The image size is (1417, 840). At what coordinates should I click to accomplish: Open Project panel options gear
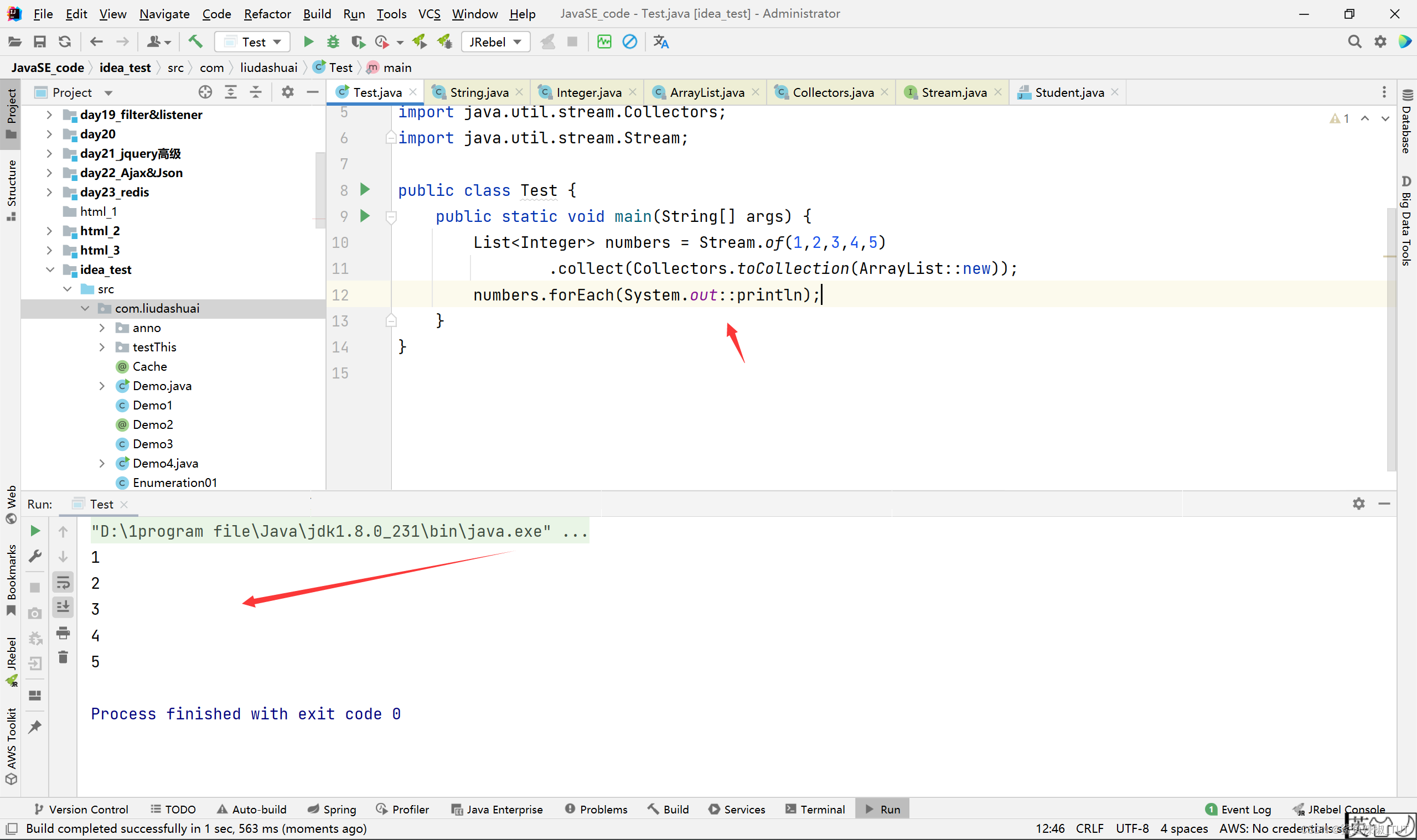tap(288, 92)
